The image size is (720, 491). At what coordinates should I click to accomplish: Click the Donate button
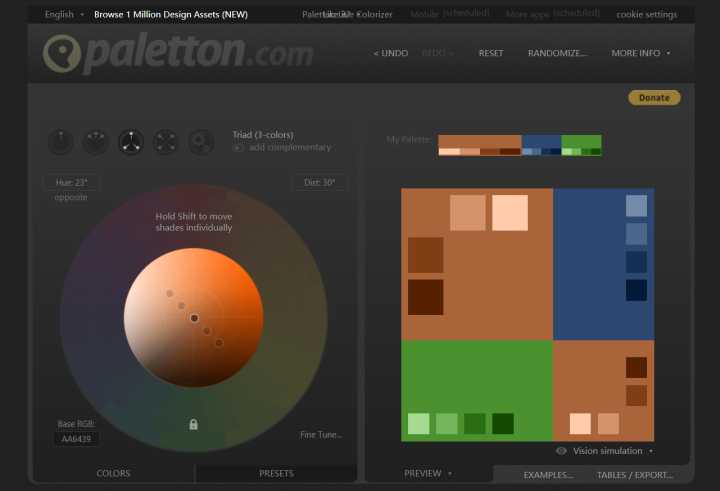pyautogui.click(x=654, y=97)
